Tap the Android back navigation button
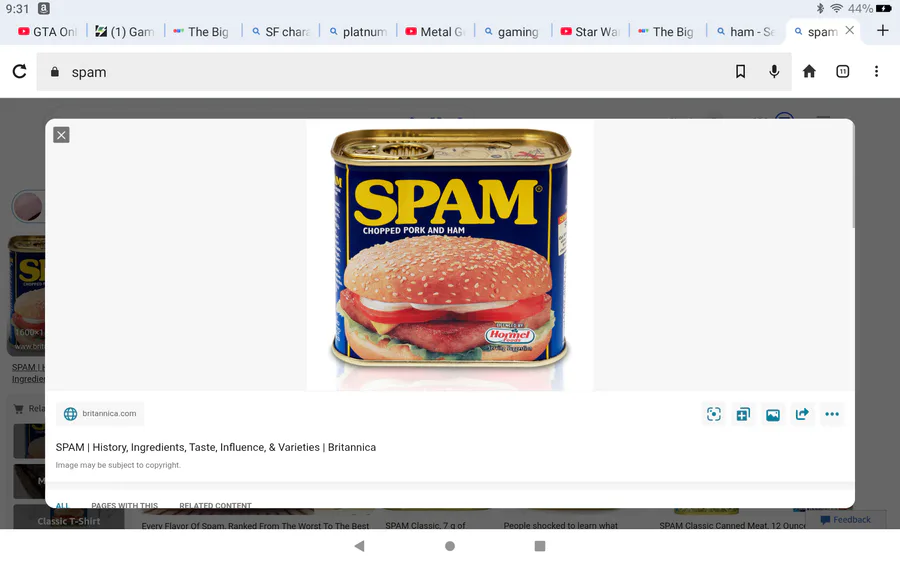 359,546
